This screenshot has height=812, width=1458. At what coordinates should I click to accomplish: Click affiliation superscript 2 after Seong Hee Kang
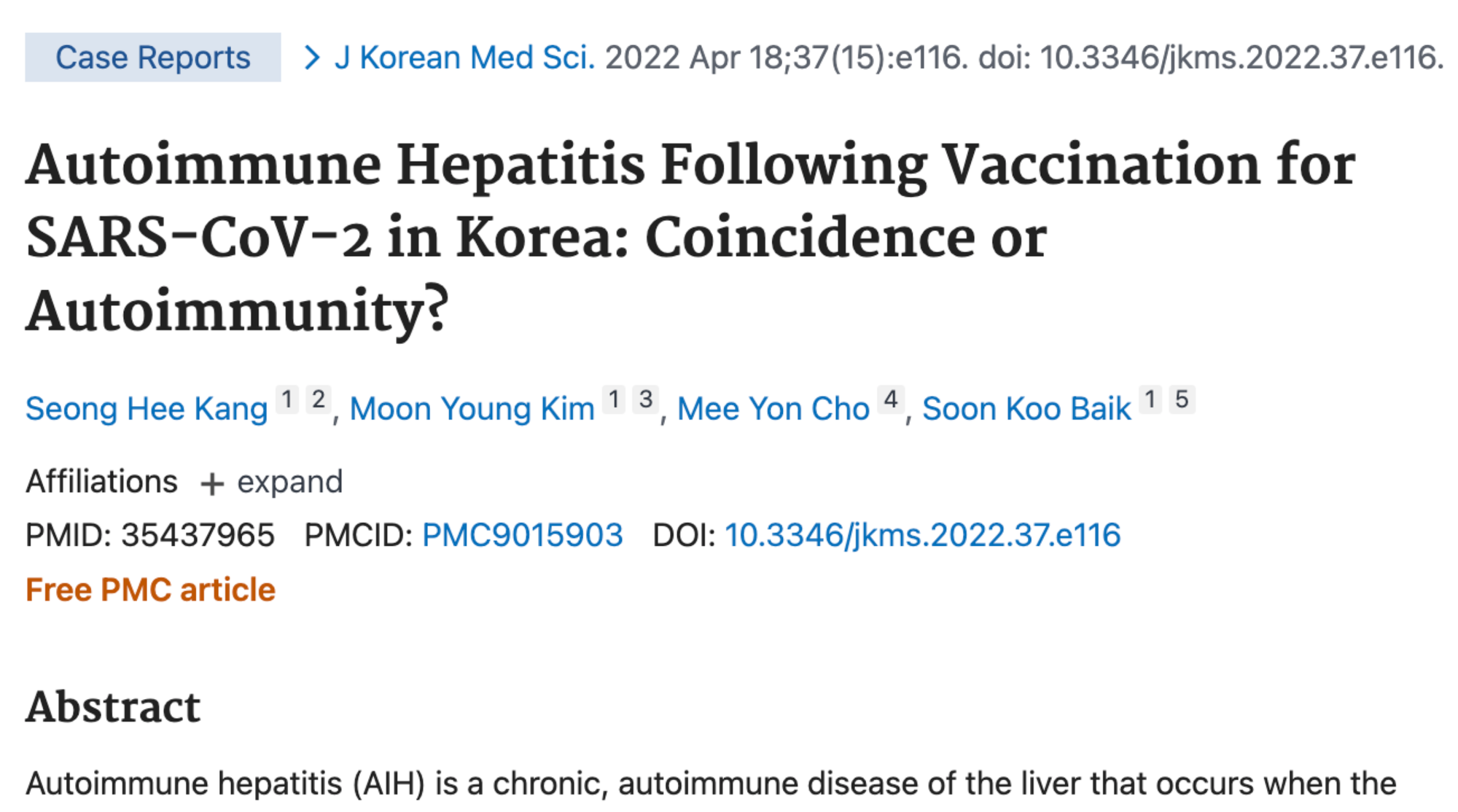[x=319, y=399]
